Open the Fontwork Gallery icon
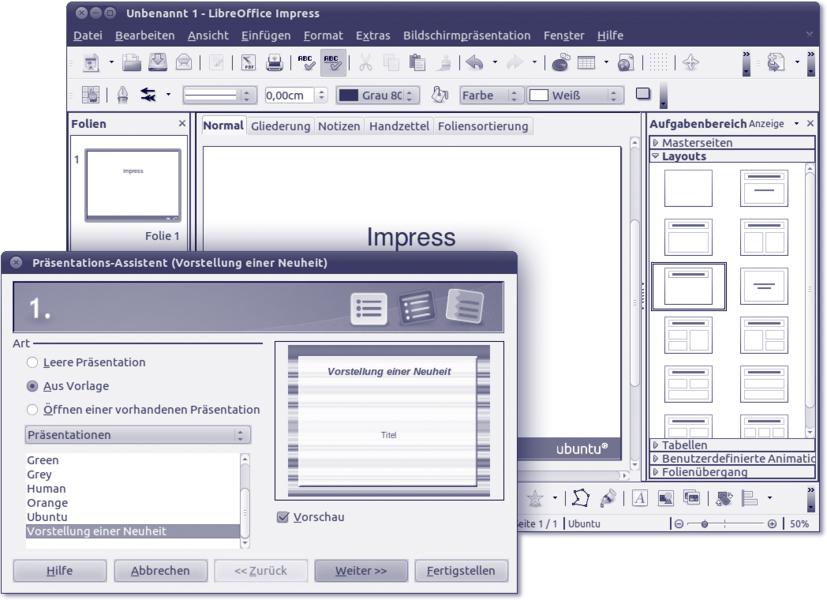The height and width of the screenshot is (600, 827). pyautogui.click(x=640, y=498)
